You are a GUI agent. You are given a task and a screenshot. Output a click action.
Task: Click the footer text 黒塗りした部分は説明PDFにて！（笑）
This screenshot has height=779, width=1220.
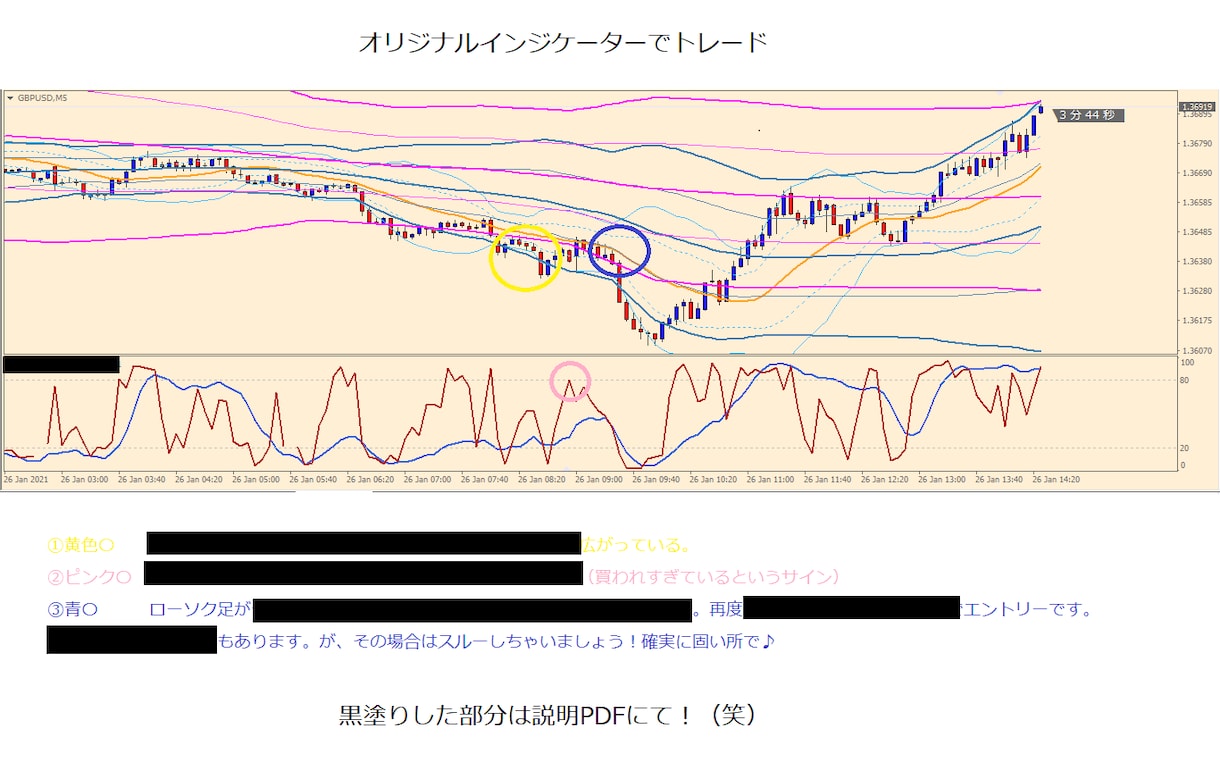tap(547, 716)
